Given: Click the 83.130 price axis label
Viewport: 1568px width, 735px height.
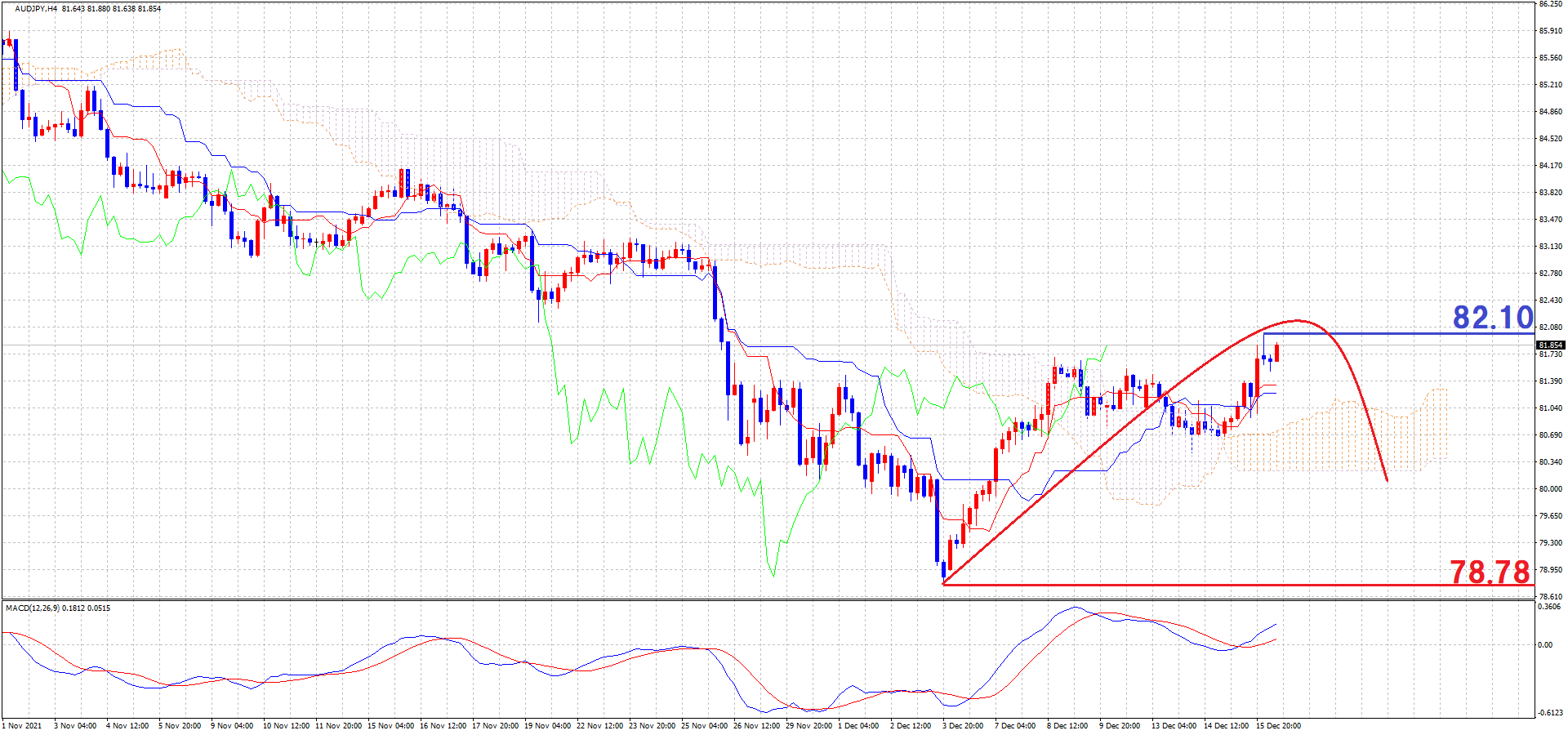Looking at the screenshot, I should (x=1550, y=247).
